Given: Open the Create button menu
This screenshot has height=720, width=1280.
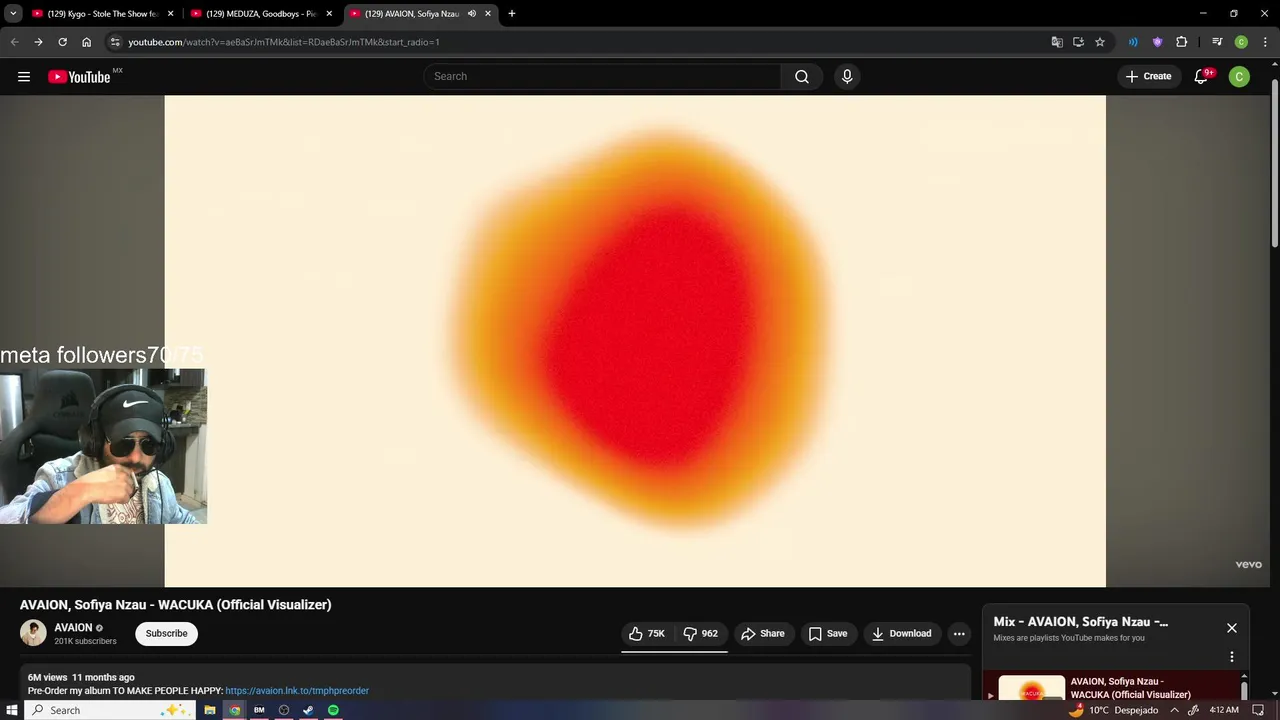Looking at the screenshot, I should click(x=1148, y=77).
